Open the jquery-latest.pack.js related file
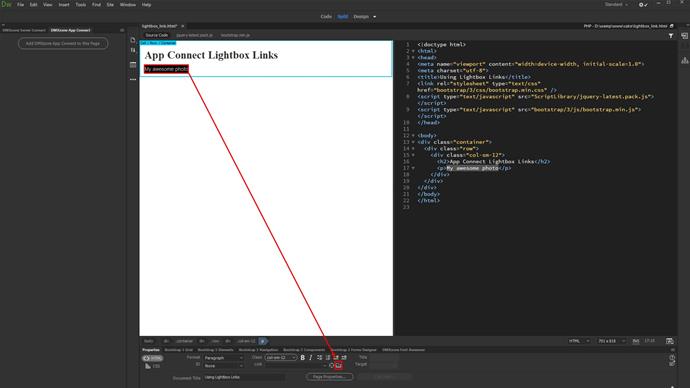Screen dimensions: 690x388 (194, 35)
